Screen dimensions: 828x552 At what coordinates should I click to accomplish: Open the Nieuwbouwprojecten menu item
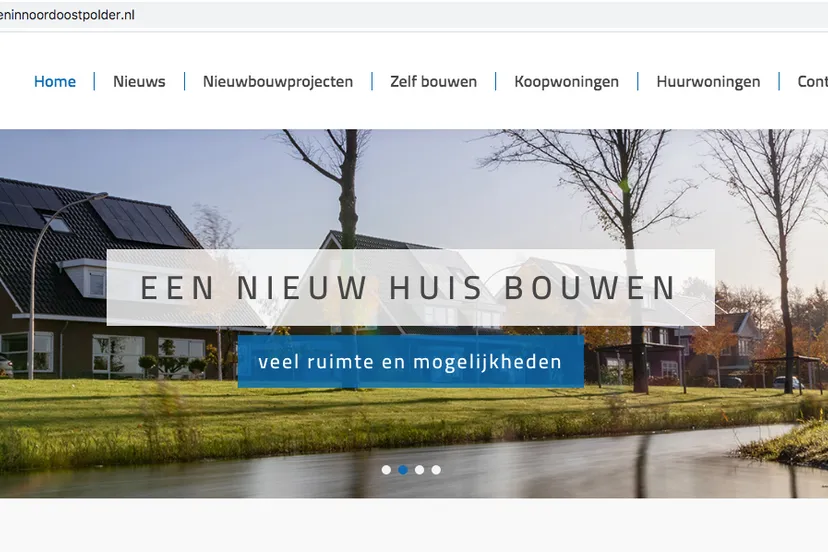[x=278, y=82]
